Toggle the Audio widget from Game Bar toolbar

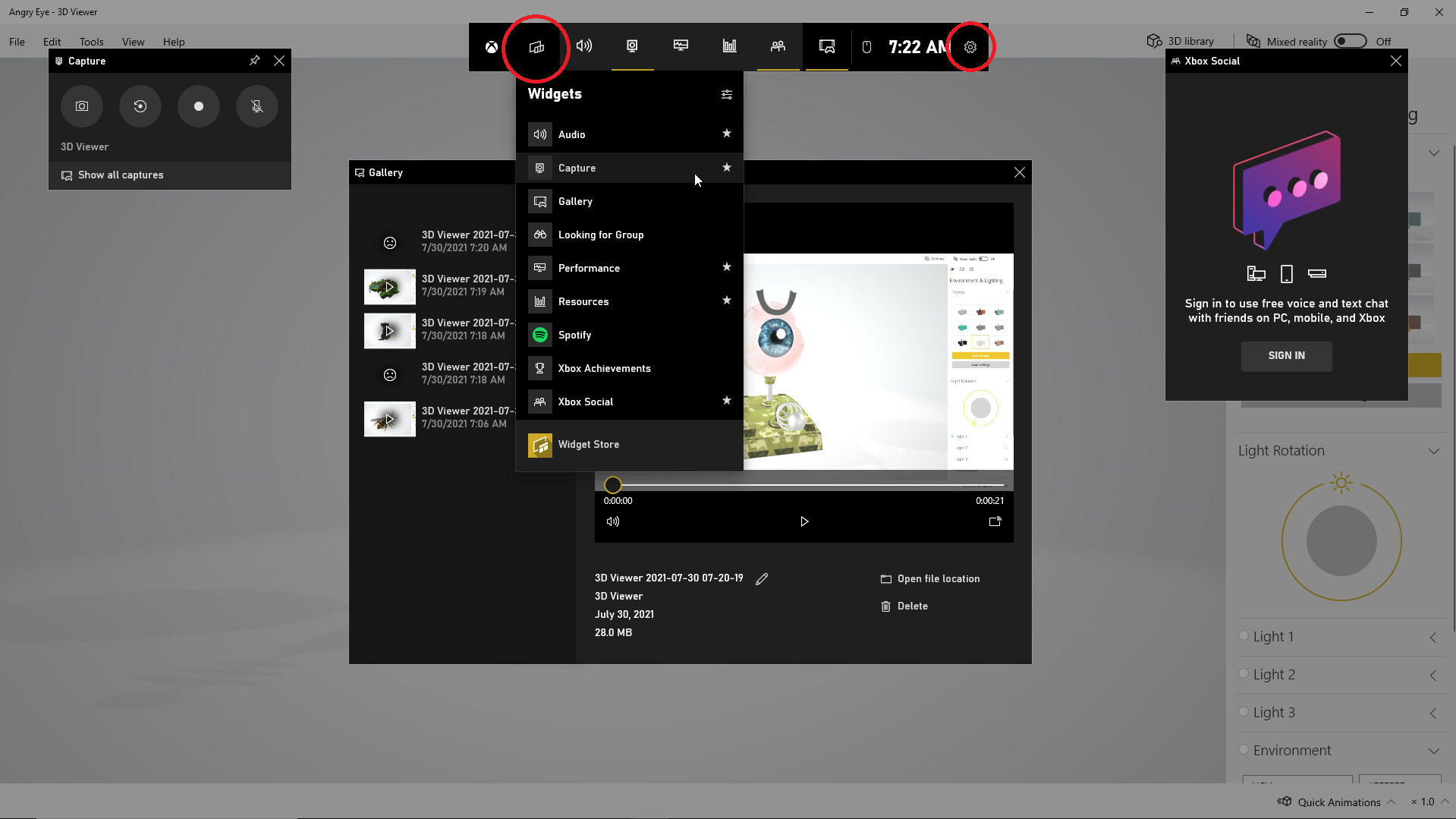[x=584, y=46]
